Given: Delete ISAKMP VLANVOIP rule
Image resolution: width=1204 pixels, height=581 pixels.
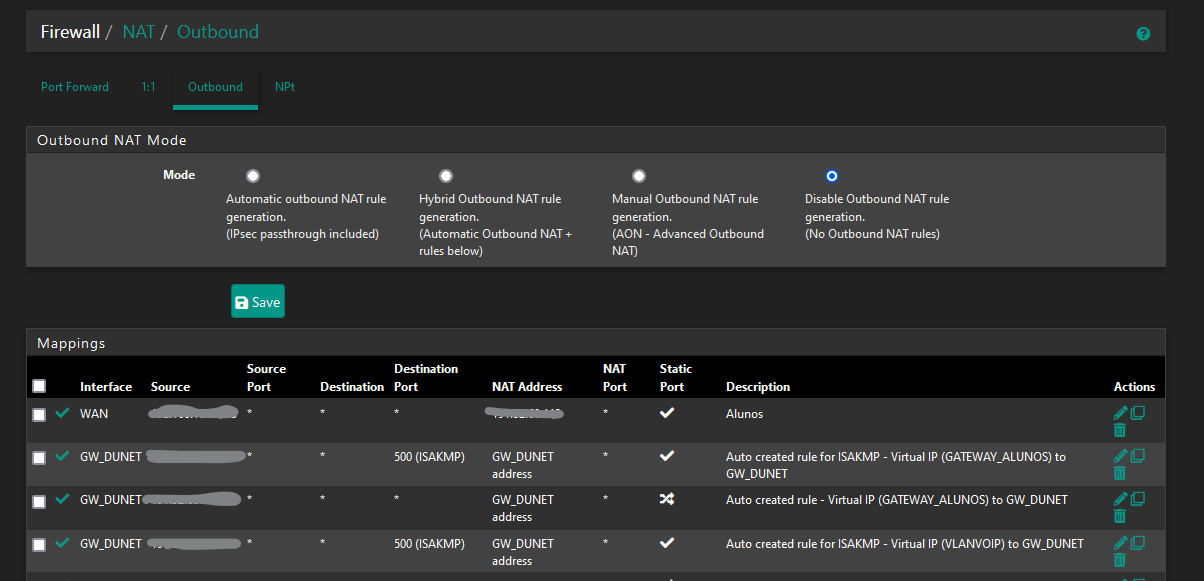Looking at the screenshot, I should [x=1120, y=560].
